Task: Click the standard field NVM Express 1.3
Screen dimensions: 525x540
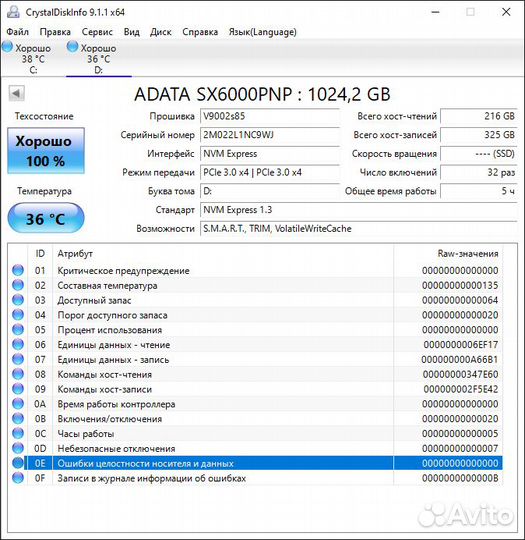Action: click(359, 210)
